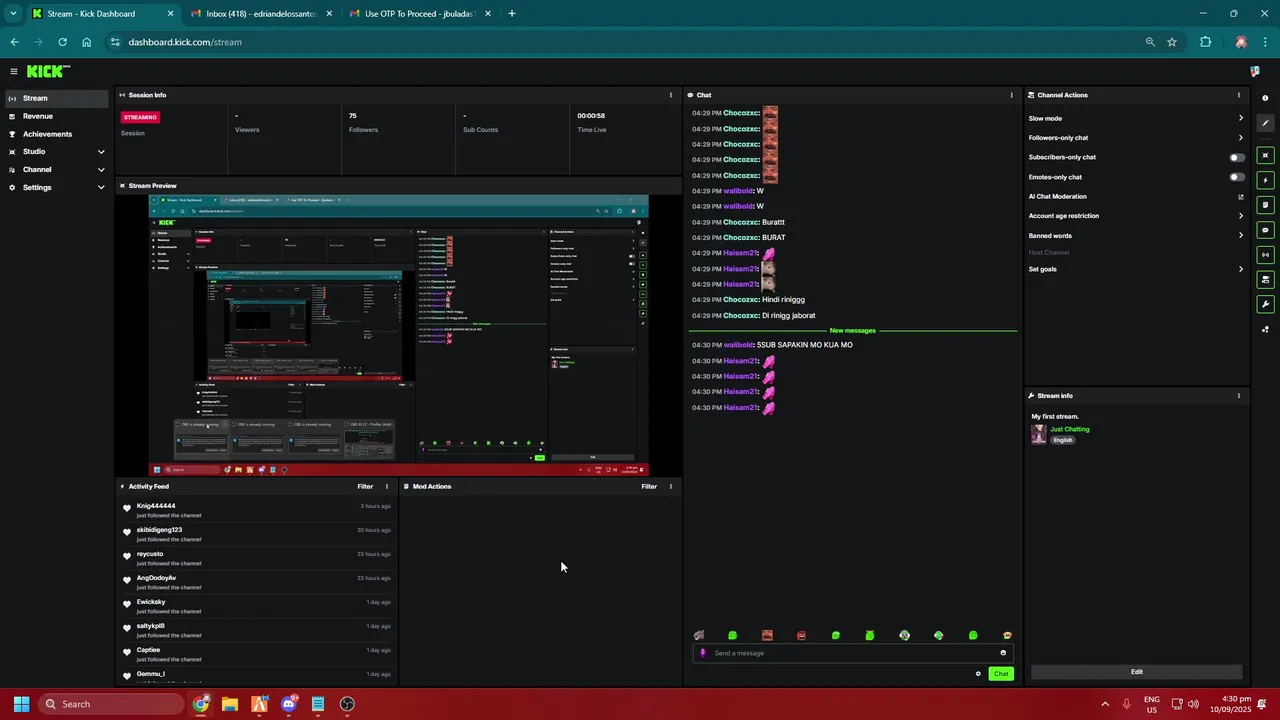Click the green Chat send button
This screenshot has width=1280, height=720.
pyautogui.click(x=1001, y=674)
